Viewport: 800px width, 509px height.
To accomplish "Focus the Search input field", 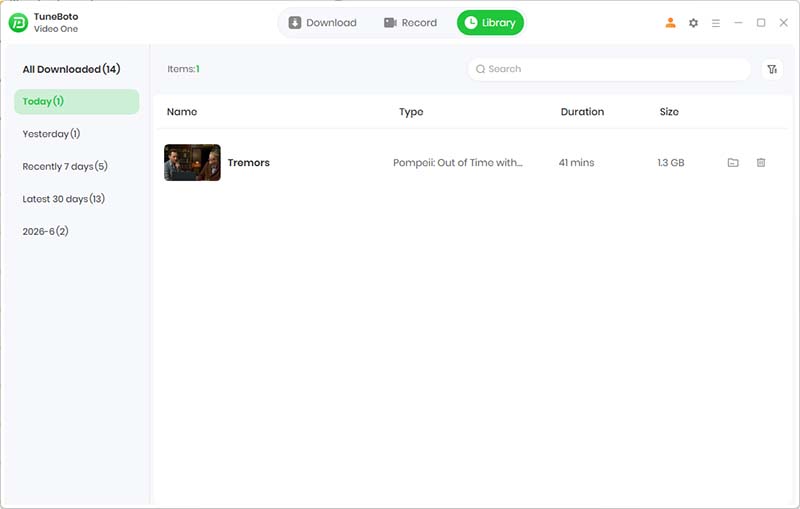I will click(609, 69).
